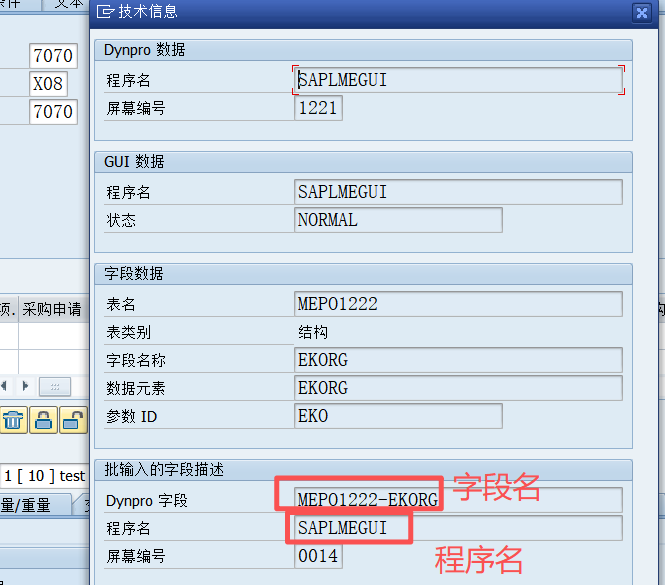Click the table scroll left arrow
The width and height of the screenshot is (665, 585).
[4, 386]
